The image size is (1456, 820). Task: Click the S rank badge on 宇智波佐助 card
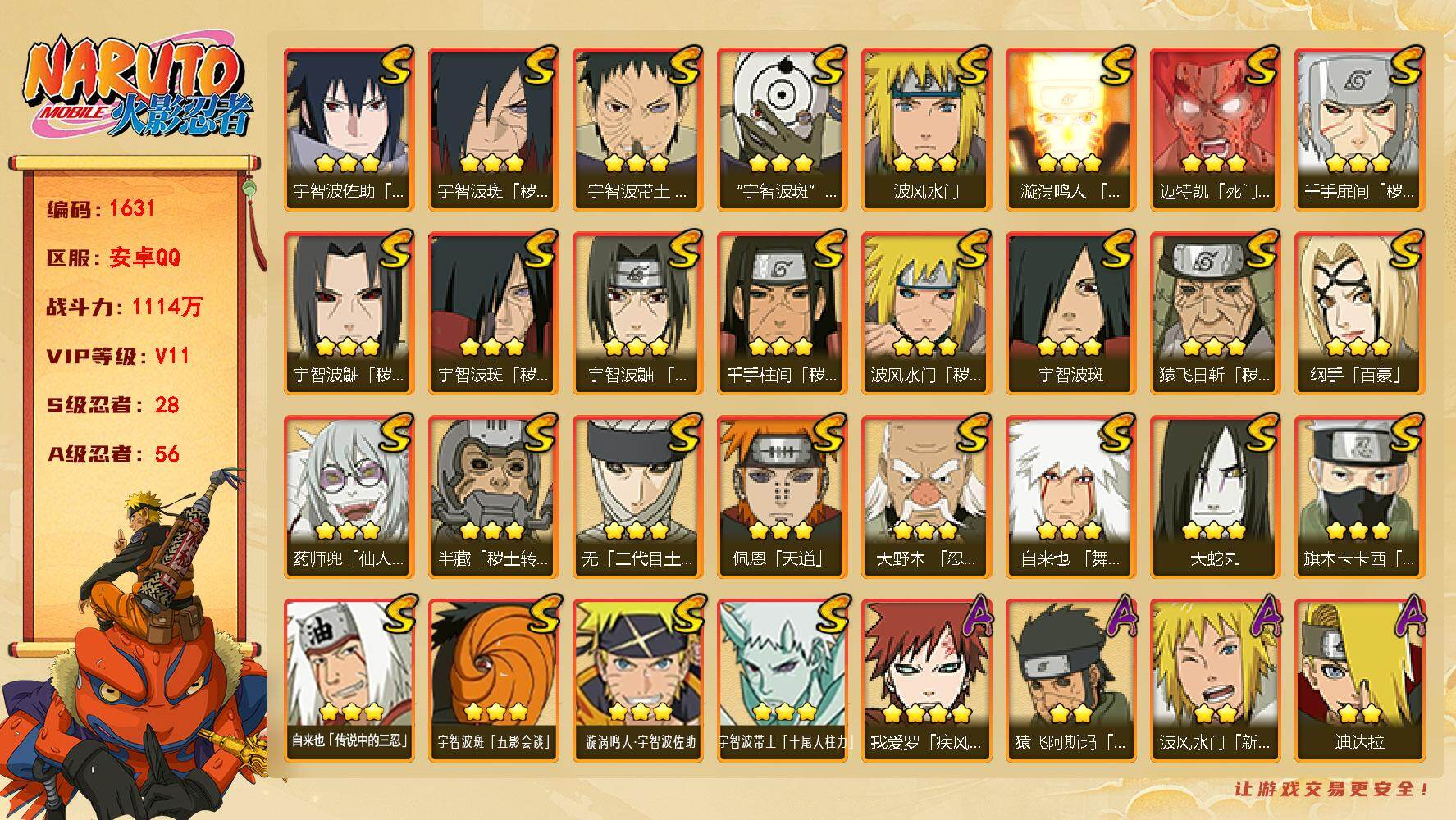click(395, 66)
